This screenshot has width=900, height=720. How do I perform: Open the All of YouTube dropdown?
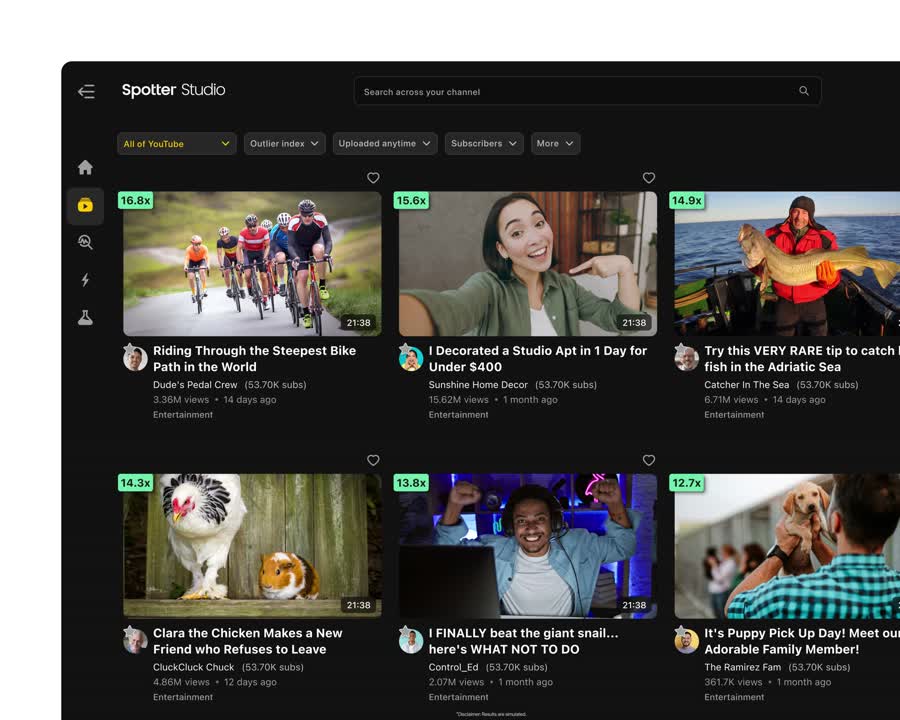[x=176, y=144]
